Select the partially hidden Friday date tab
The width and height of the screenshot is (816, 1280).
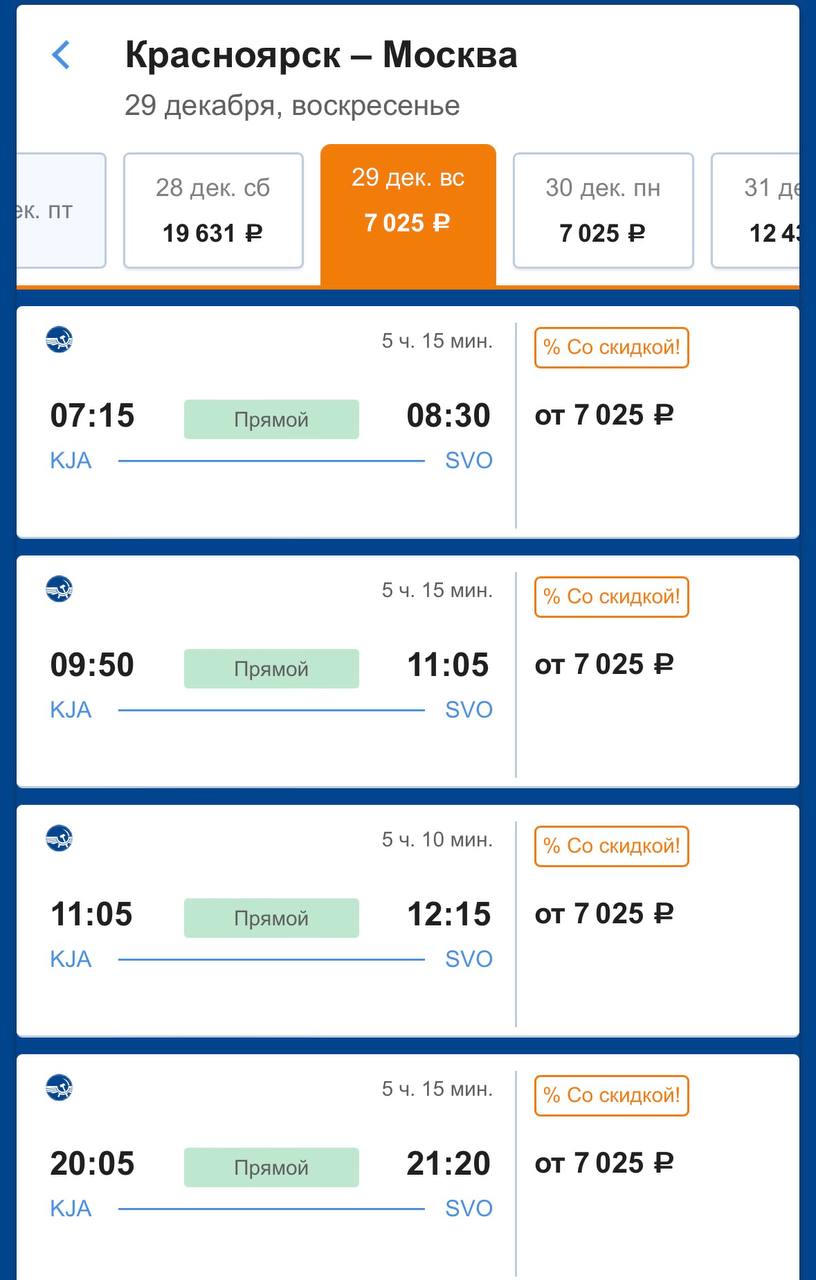(x=60, y=210)
